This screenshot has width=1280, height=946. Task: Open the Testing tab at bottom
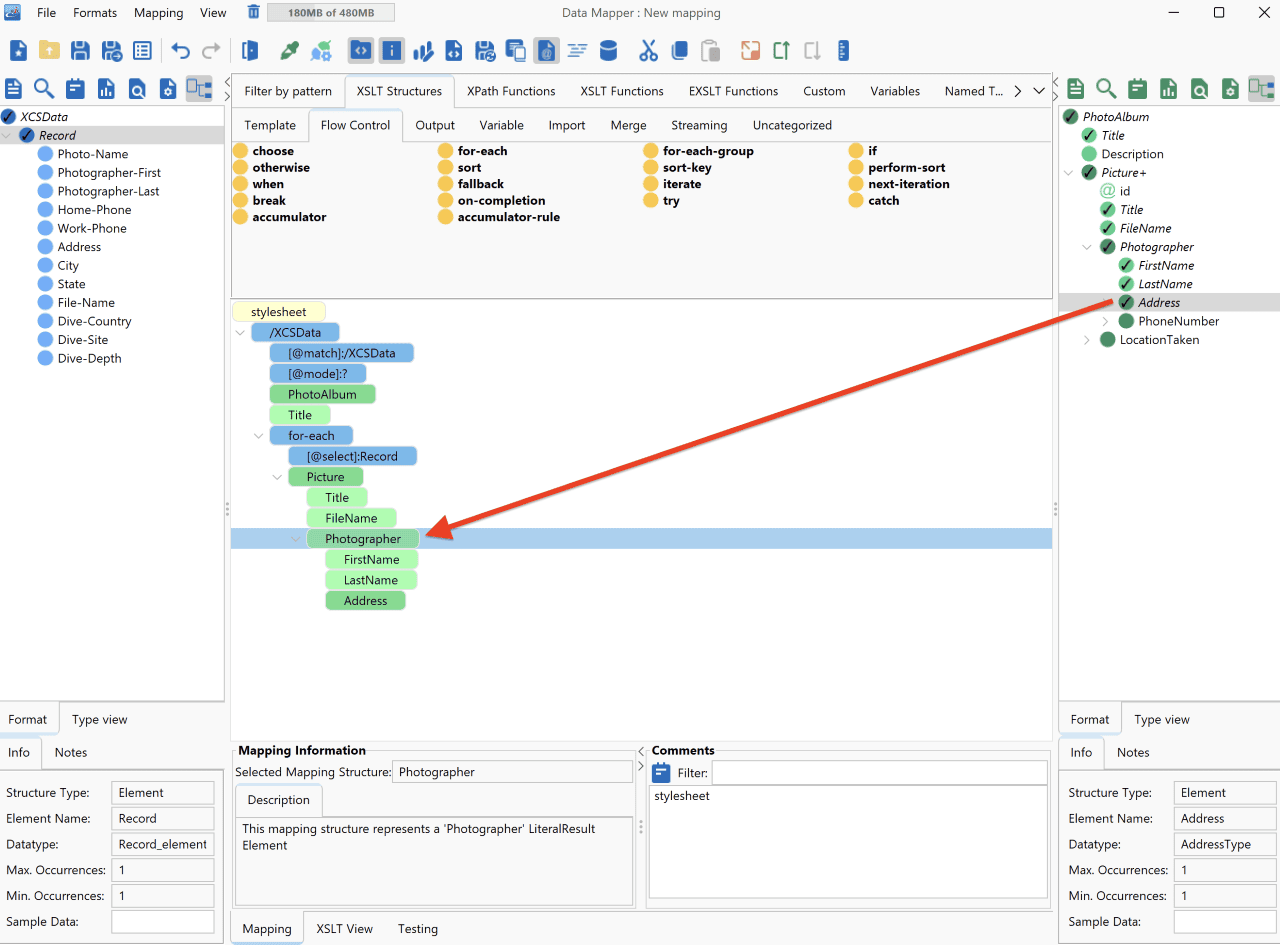(x=418, y=929)
